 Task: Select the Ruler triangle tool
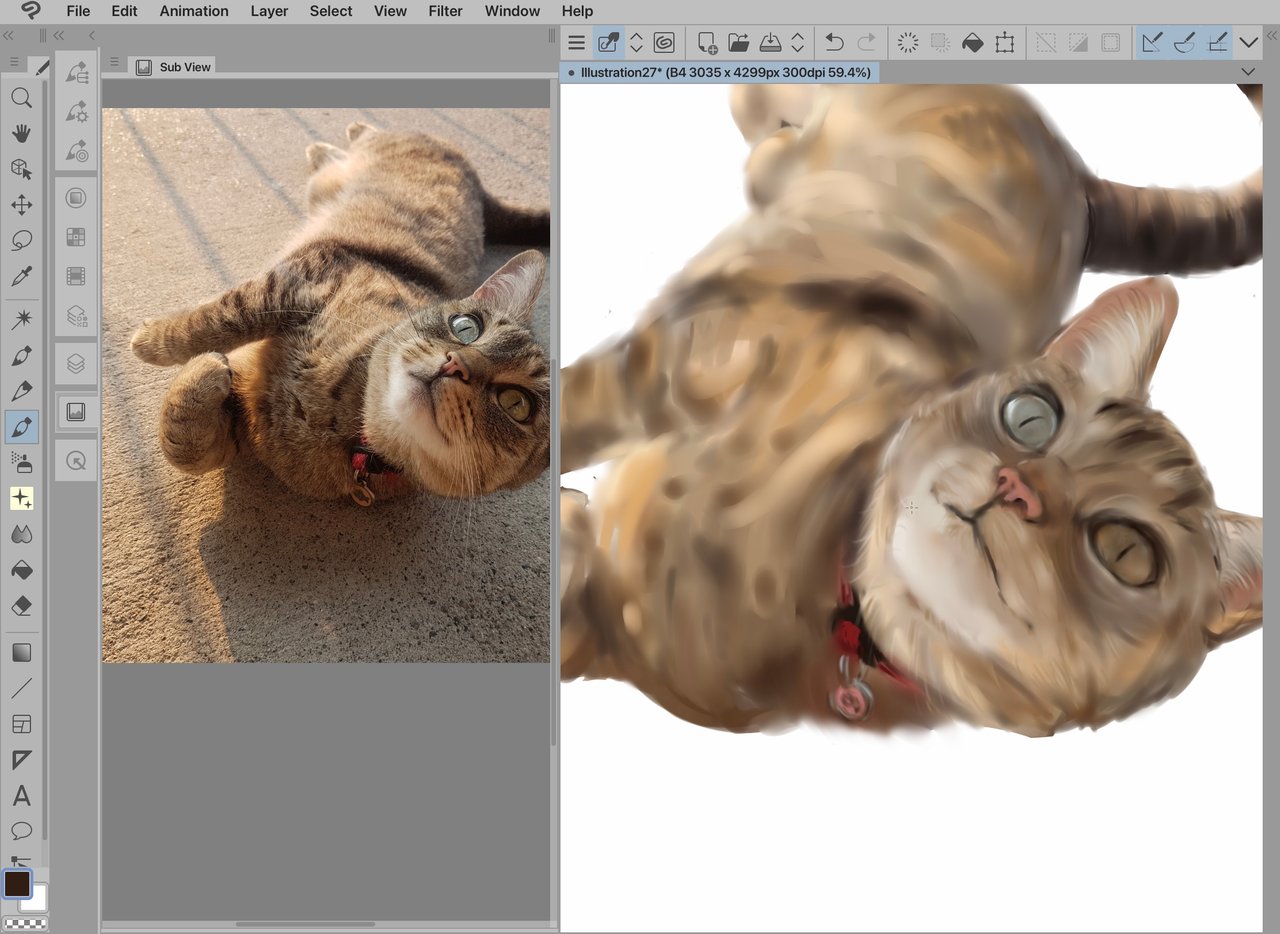[x=21, y=760]
